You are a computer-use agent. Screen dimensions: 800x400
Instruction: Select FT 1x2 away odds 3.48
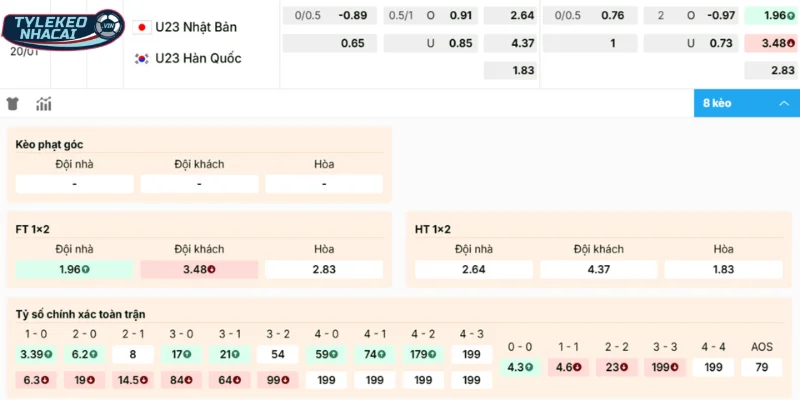pos(199,269)
